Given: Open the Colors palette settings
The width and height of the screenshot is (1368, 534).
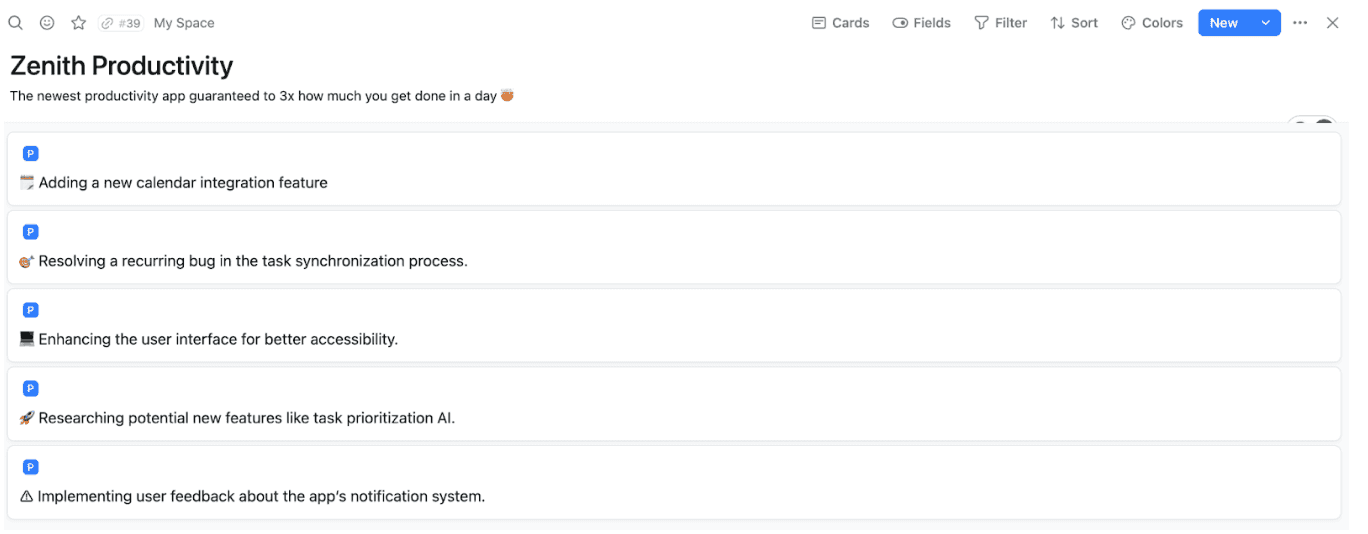Looking at the screenshot, I should (1152, 23).
